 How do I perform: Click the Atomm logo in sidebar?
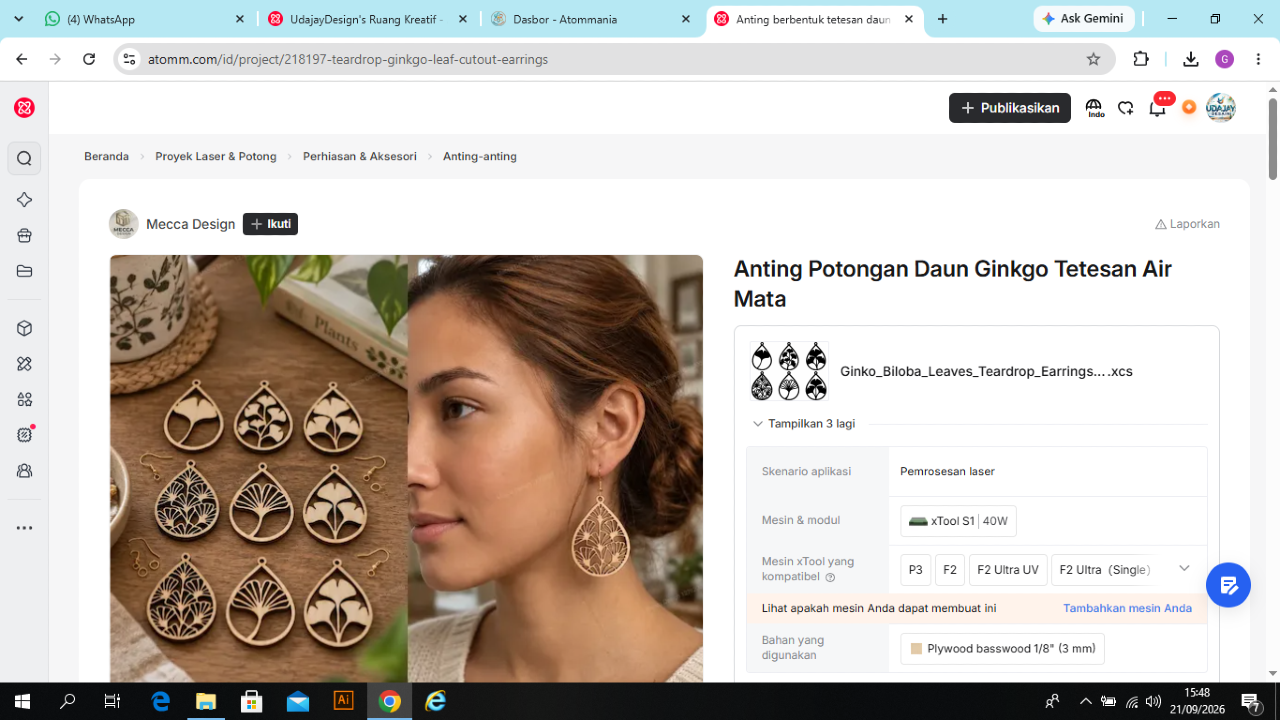tap(25, 108)
